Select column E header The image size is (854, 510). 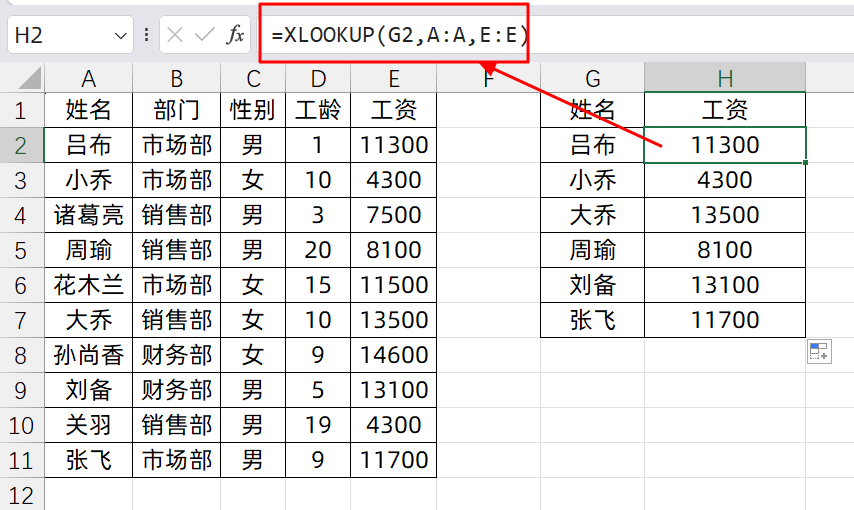coord(394,78)
